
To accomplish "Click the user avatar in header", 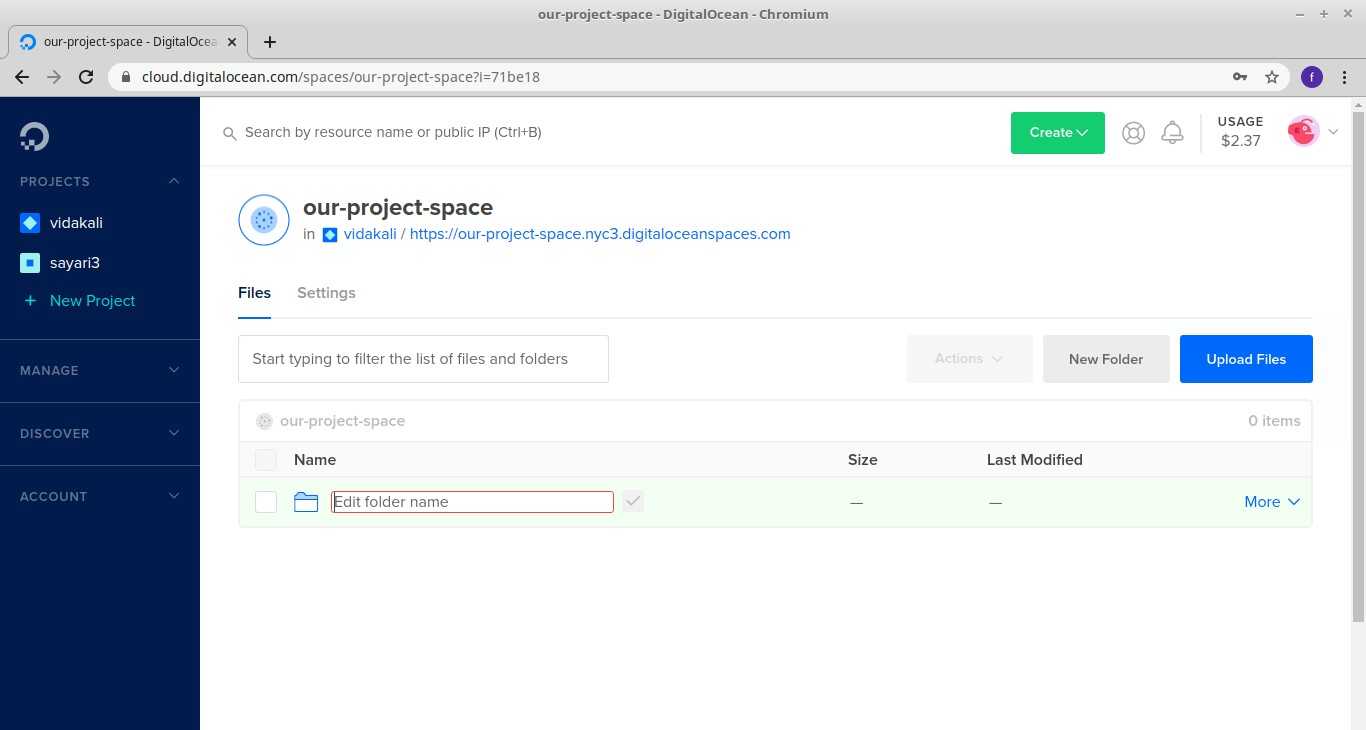I will pos(1303,131).
